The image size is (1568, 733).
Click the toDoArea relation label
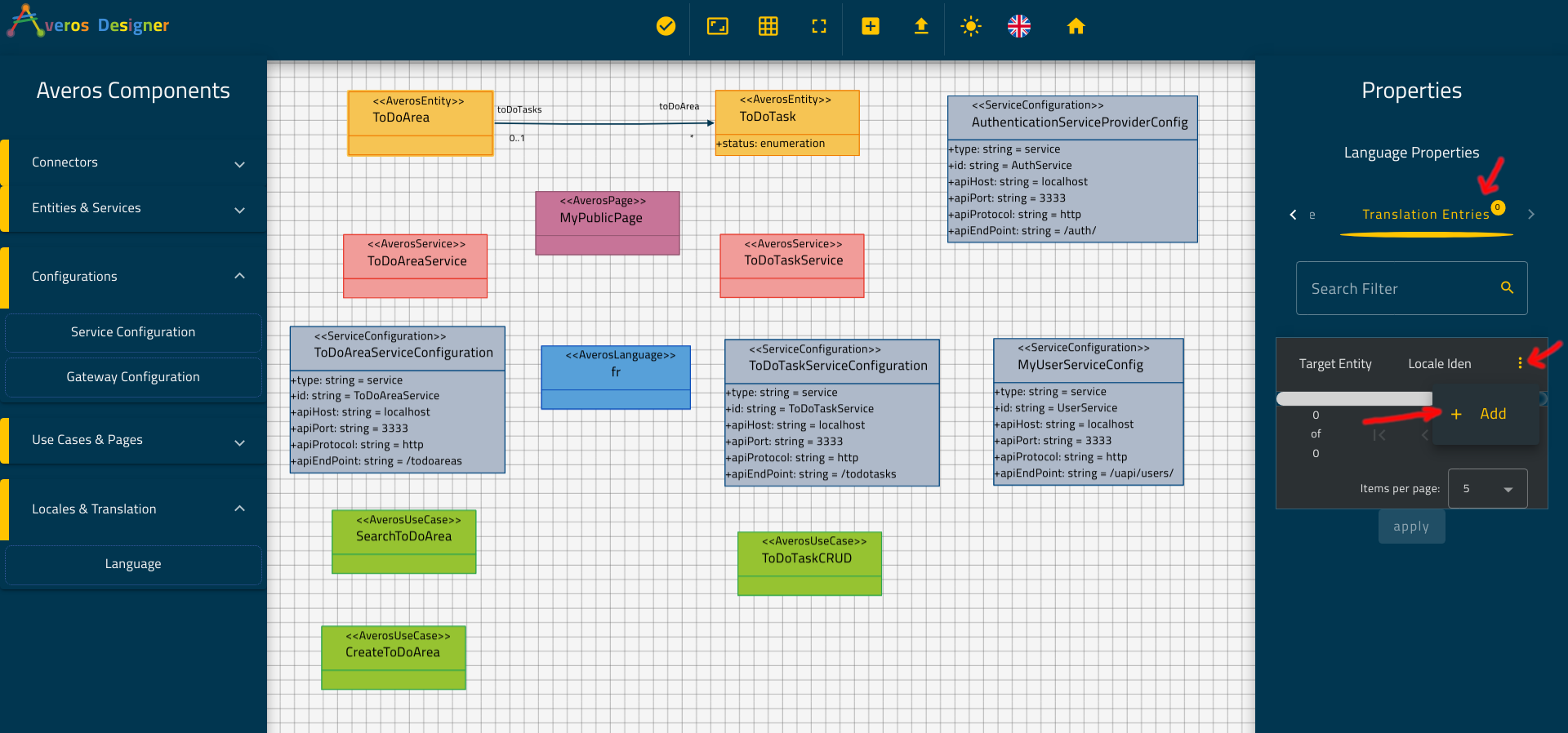click(679, 106)
